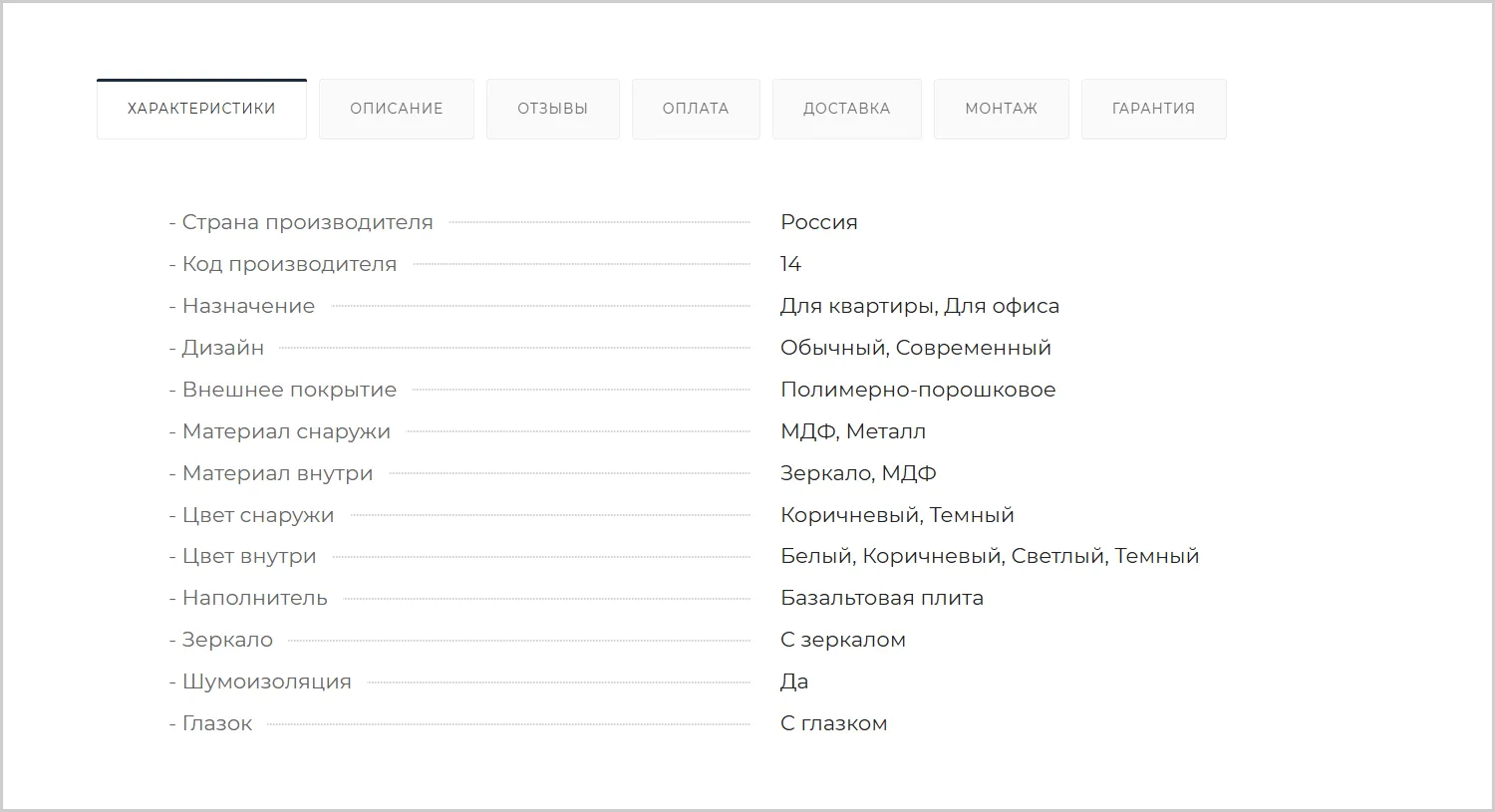Click the value Зеркало, МДФ
This screenshot has width=1495, height=812.
click(x=858, y=473)
